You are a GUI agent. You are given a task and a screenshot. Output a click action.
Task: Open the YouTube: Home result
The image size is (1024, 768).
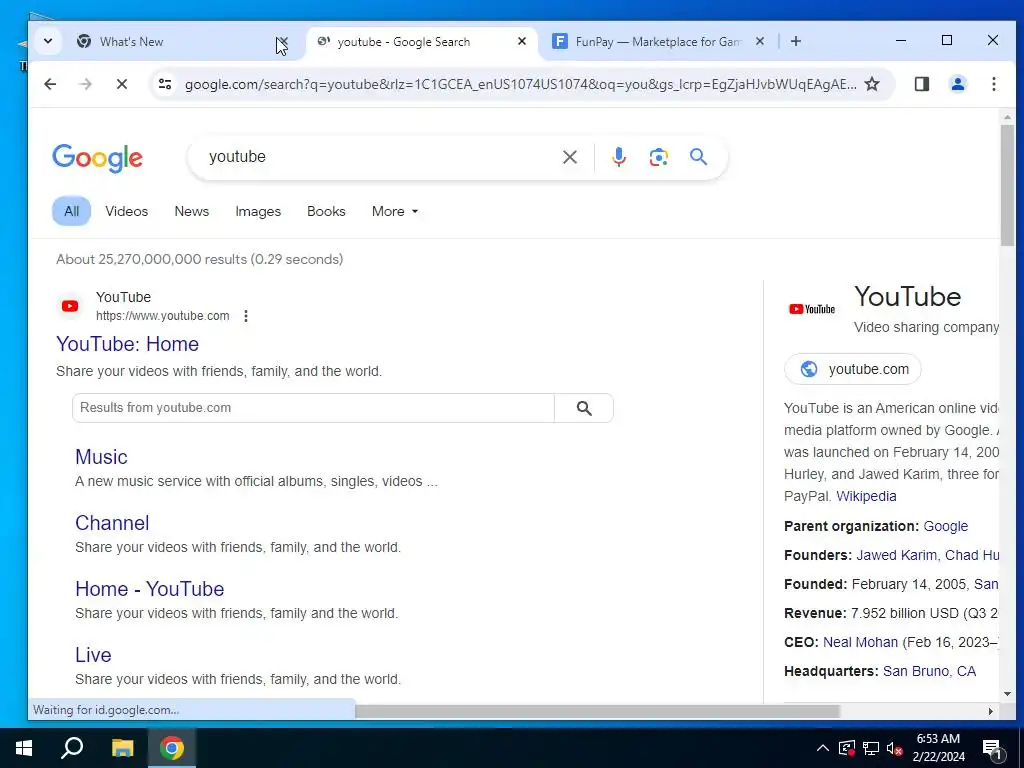(x=127, y=344)
